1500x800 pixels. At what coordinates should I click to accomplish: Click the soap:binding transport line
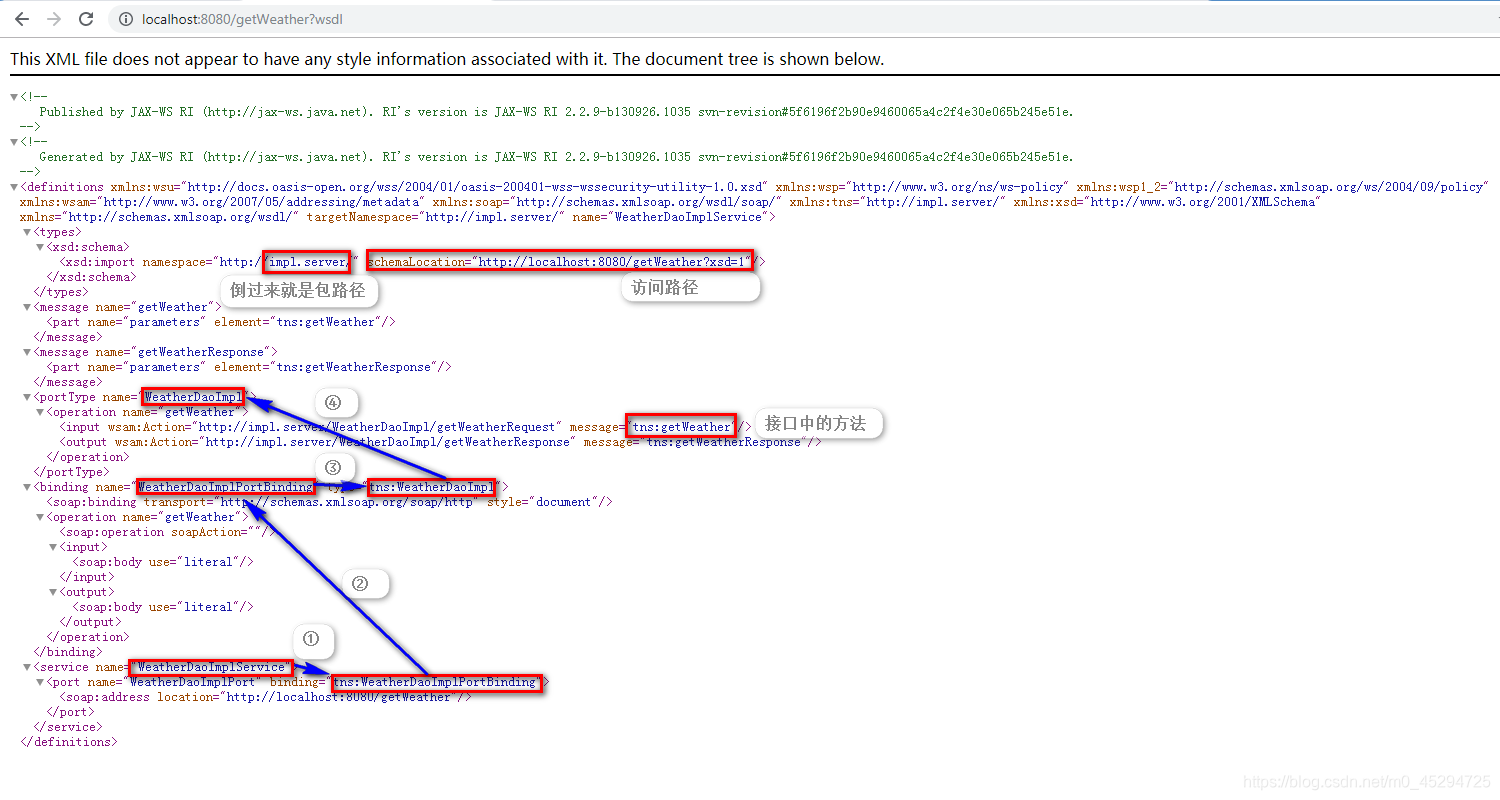(x=329, y=502)
